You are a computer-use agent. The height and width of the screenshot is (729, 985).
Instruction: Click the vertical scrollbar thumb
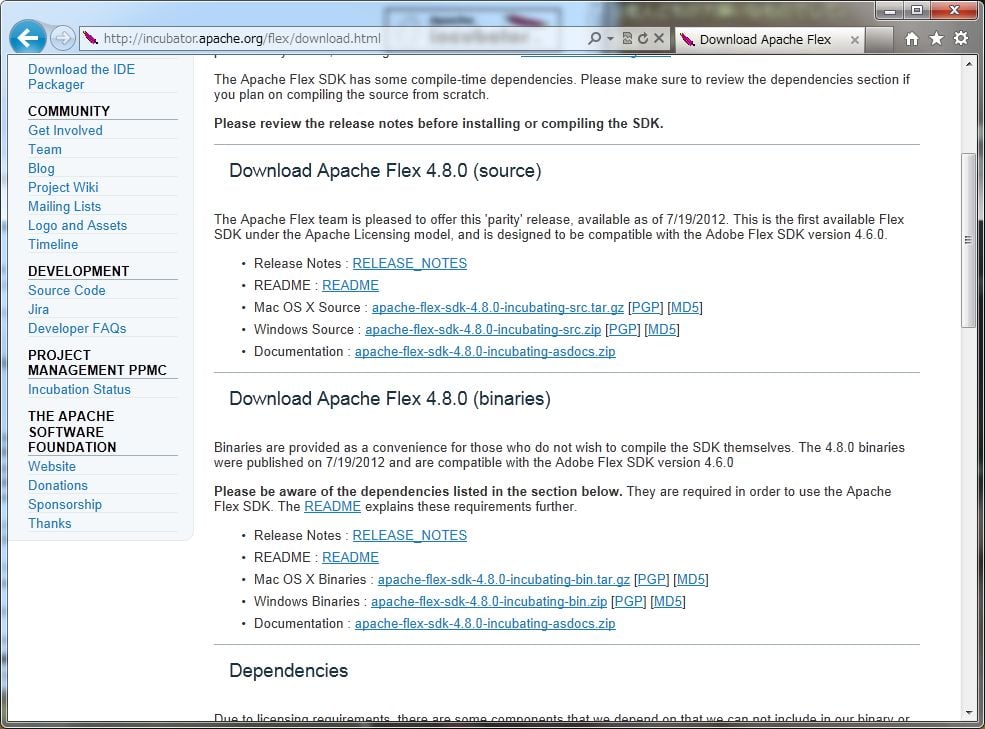pos(968,239)
